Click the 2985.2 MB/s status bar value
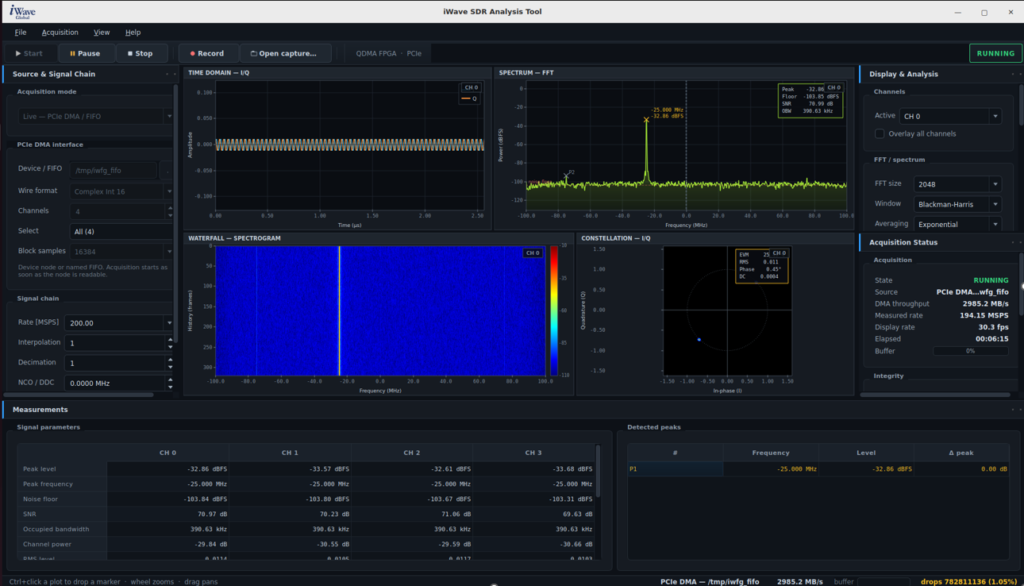This screenshot has height=586, width=1024. (800, 581)
